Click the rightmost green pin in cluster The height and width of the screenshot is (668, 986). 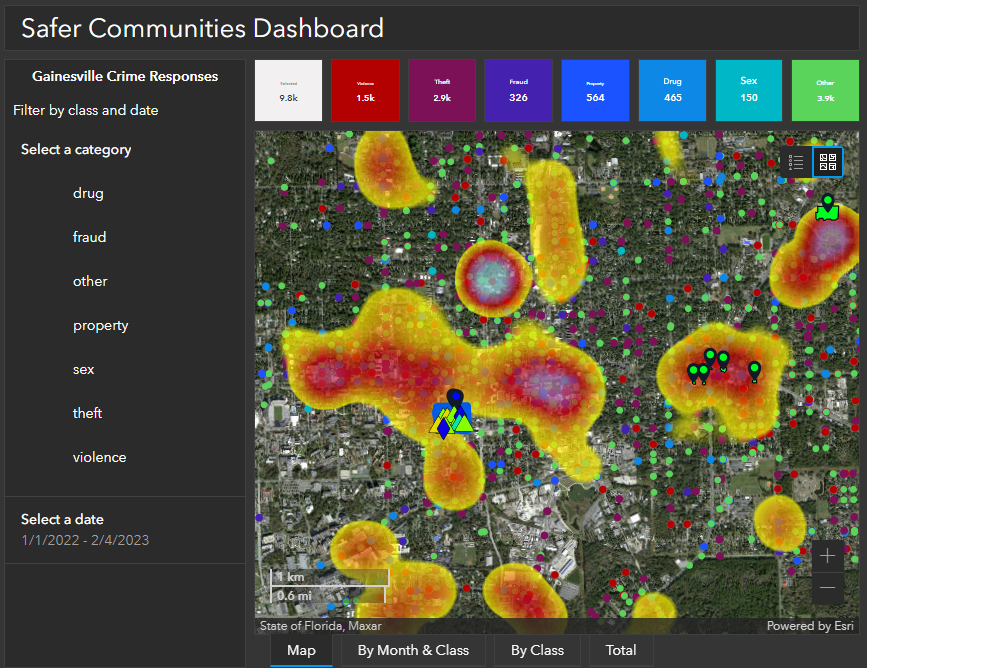coord(755,370)
